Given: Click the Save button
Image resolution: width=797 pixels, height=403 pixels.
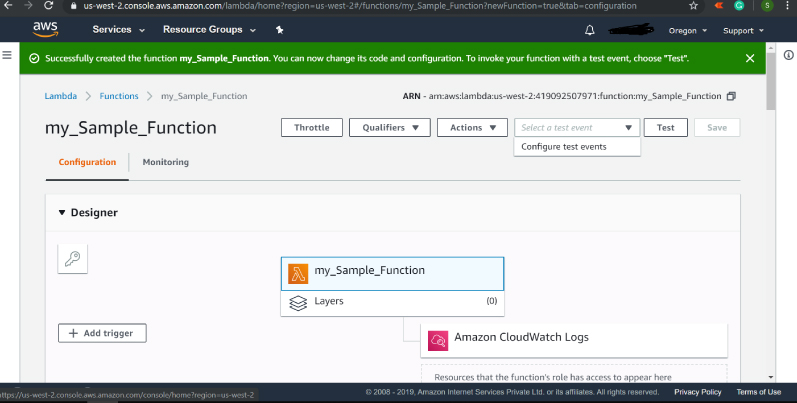Looking at the screenshot, I should click(x=717, y=128).
